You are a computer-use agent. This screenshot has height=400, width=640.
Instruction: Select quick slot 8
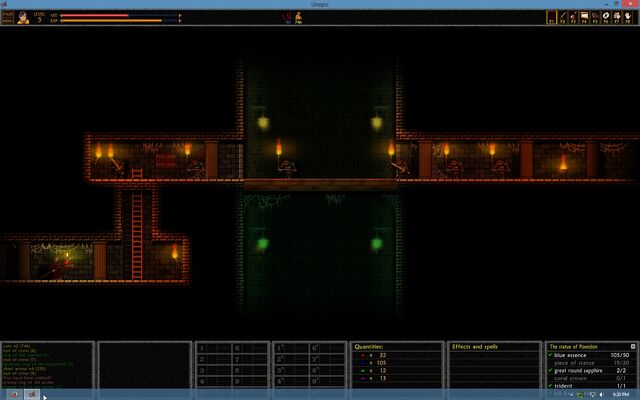click(250, 371)
